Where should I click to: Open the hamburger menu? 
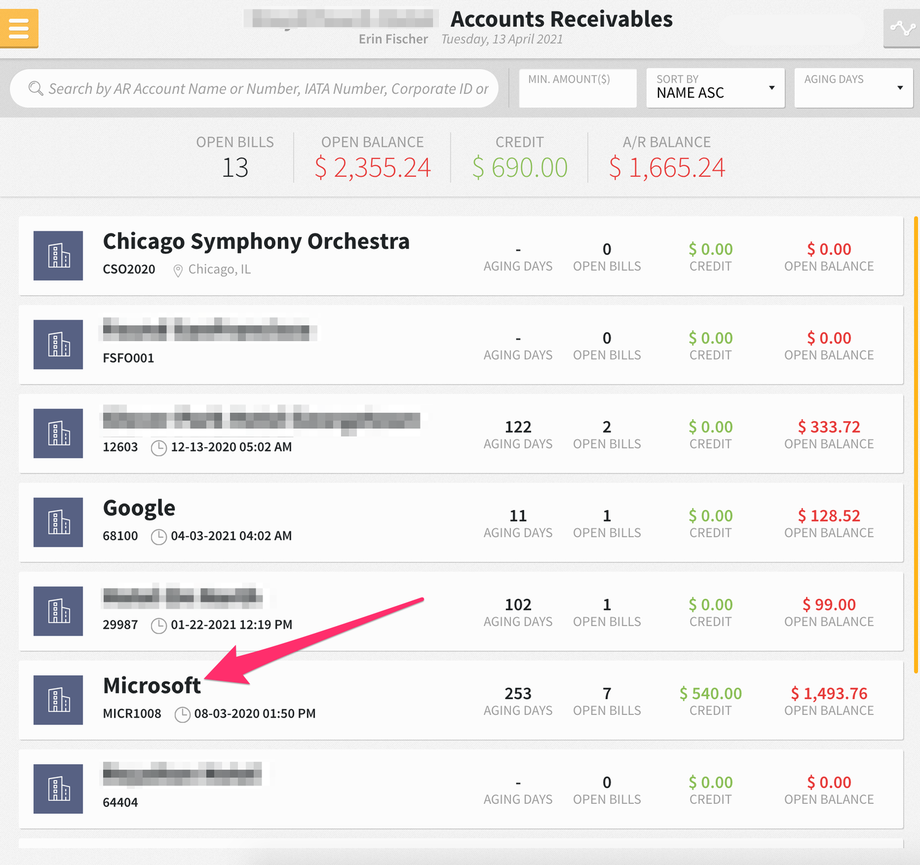[x=19, y=28]
